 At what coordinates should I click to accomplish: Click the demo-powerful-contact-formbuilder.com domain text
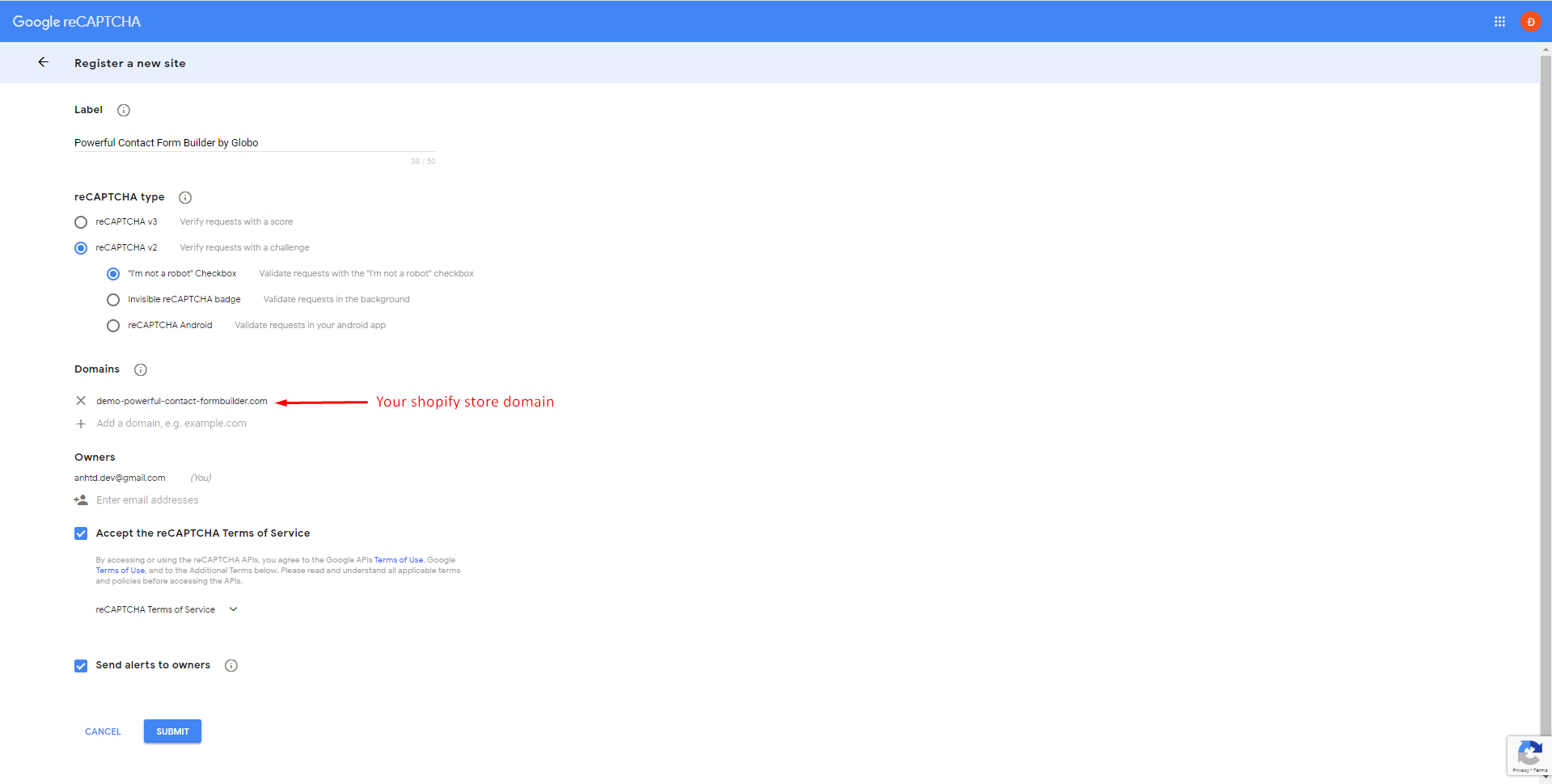click(182, 401)
